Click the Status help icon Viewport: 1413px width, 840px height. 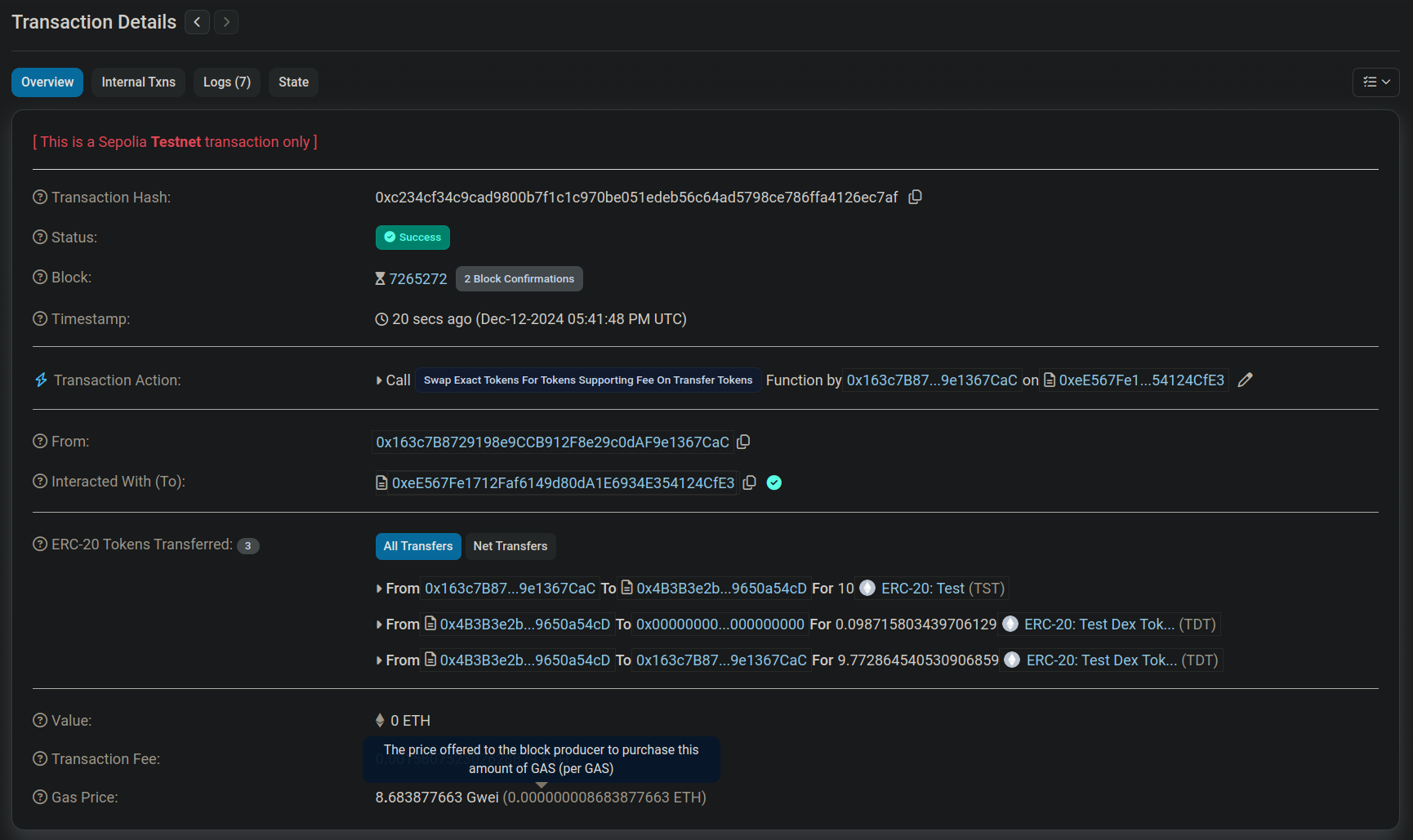point(40,237)
